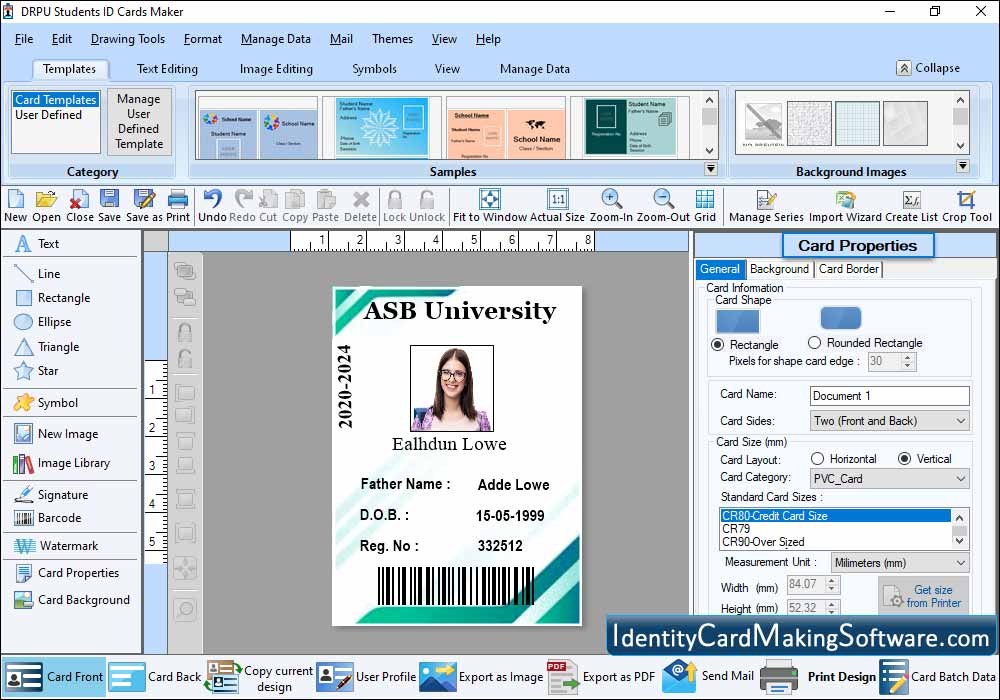Open the Background properties tab
The height and width of the screenshot is (700, 1000).
[779, 269]
